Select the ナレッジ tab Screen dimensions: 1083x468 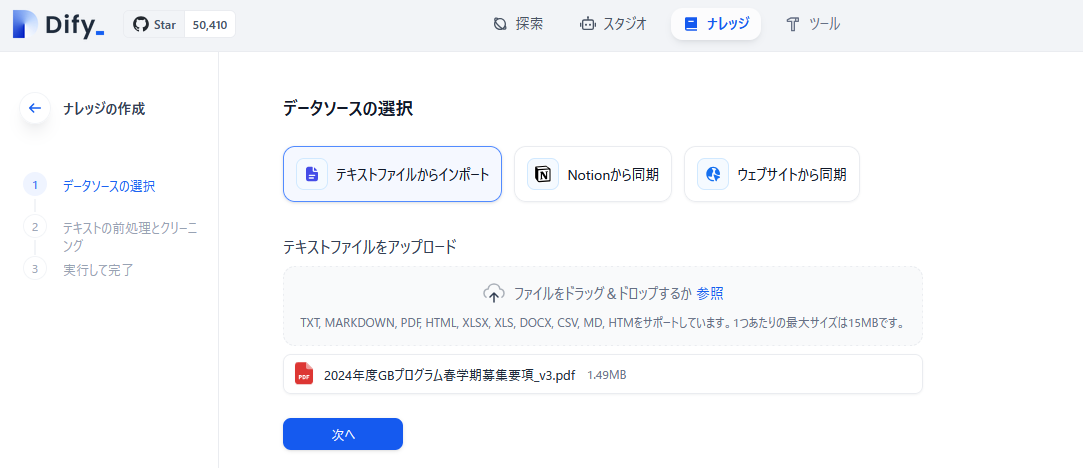tap(716, 24)
